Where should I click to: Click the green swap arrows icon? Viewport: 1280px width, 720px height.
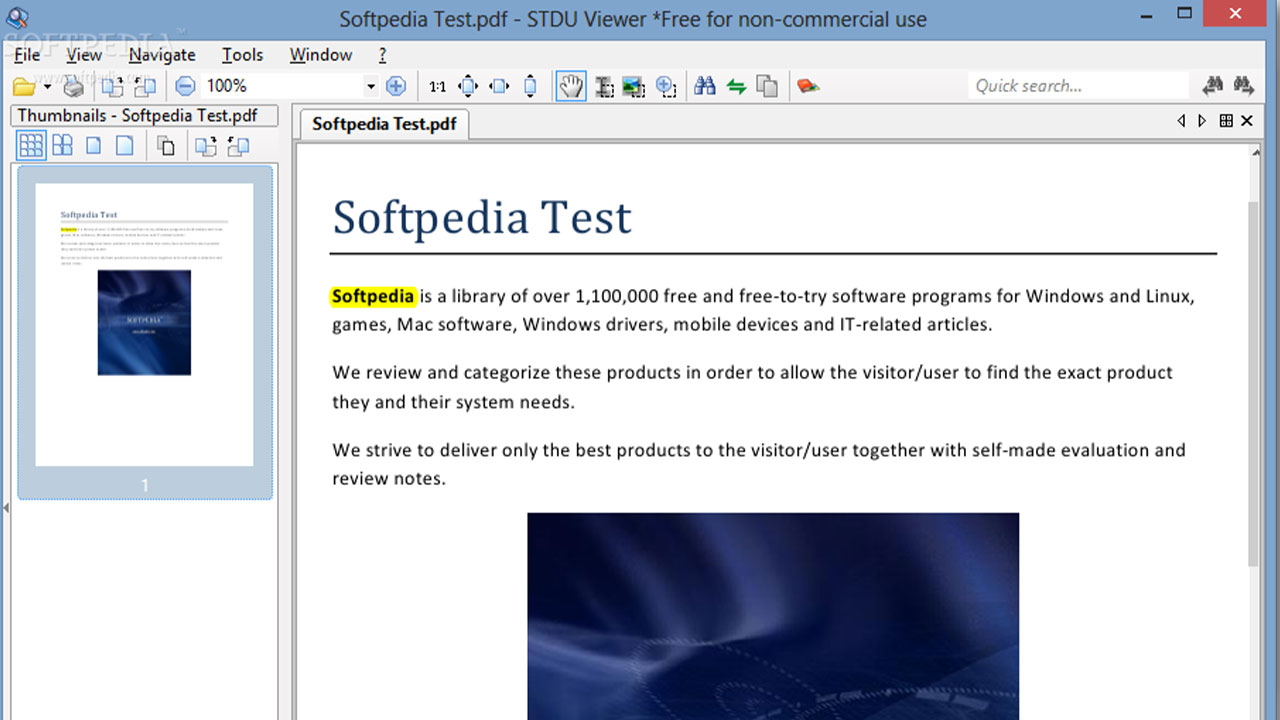point(737,87)
